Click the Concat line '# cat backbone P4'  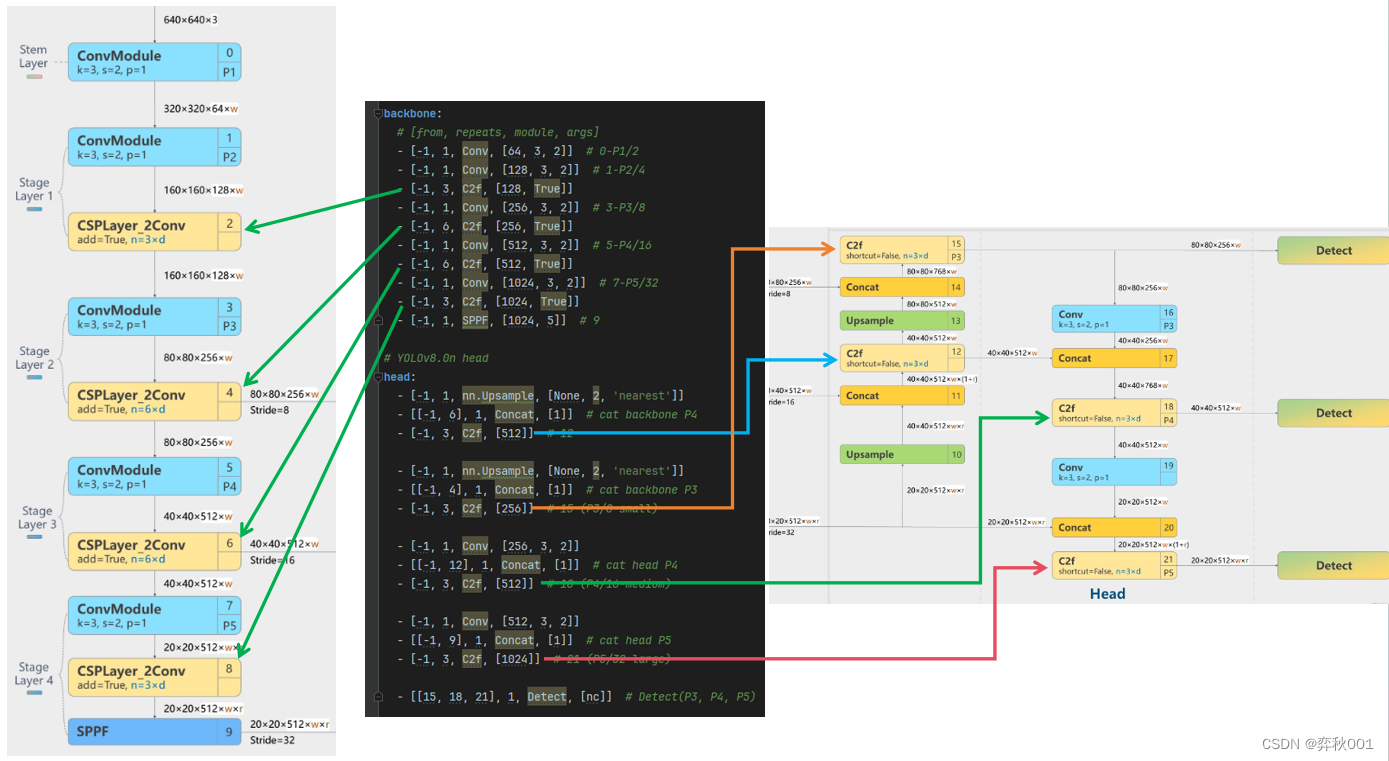coord(547,414)
